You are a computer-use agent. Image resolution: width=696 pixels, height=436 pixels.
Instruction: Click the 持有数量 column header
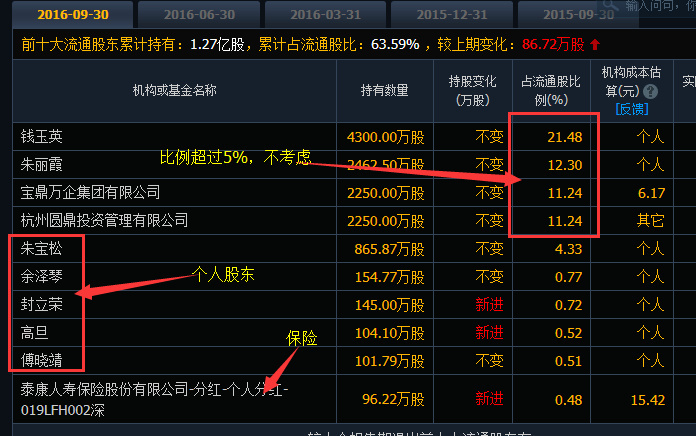[384, 91]
